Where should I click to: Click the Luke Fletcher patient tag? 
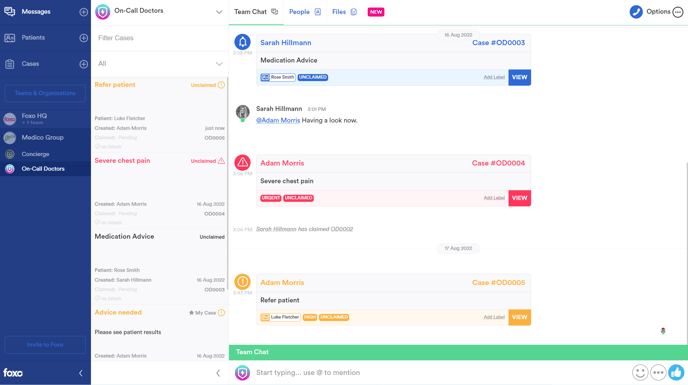[x=280, y=317]
